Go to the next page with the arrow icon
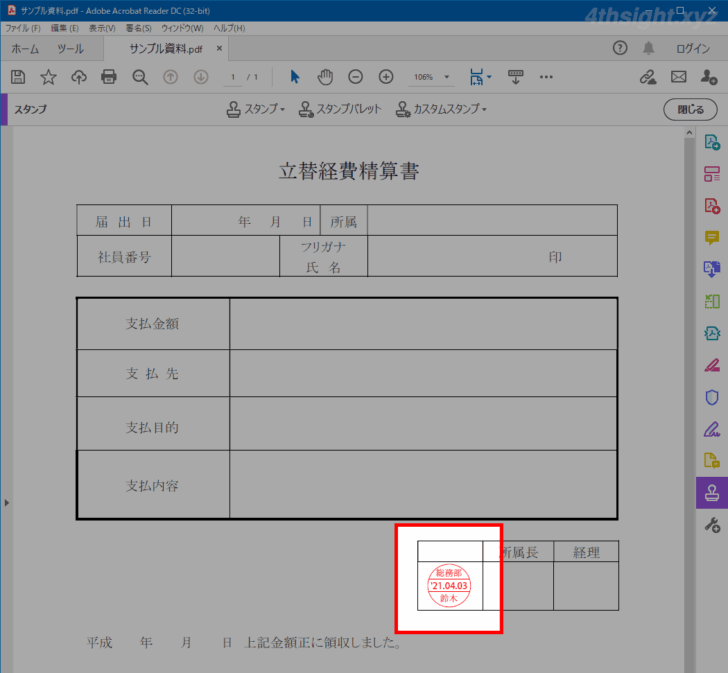728x673 pixels. [x=201, y=77]
